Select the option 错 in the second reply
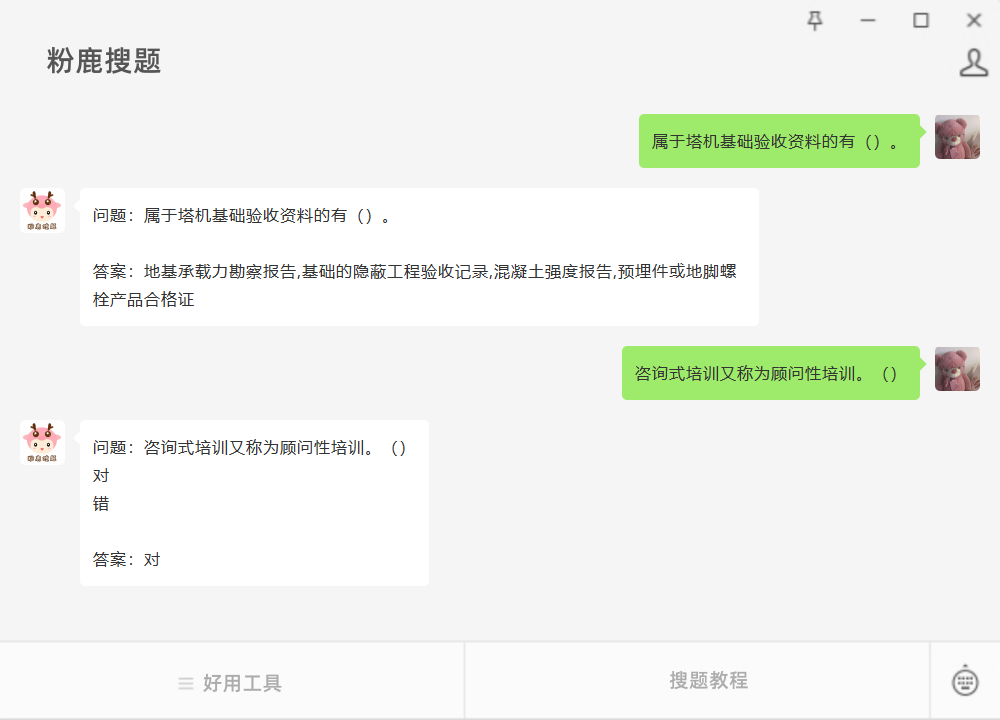 101,504
